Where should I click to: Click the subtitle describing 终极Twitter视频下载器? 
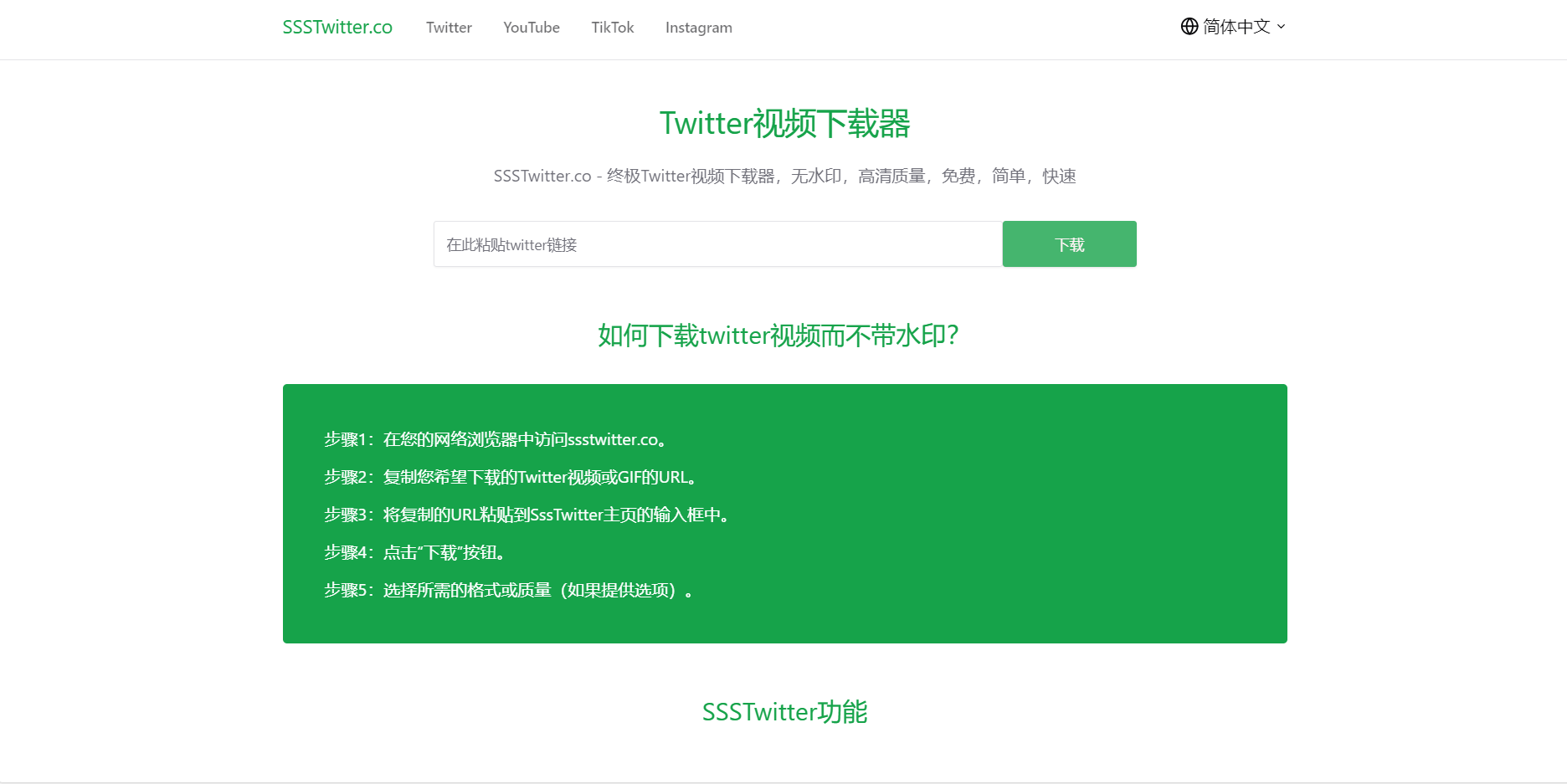(784, 176)
